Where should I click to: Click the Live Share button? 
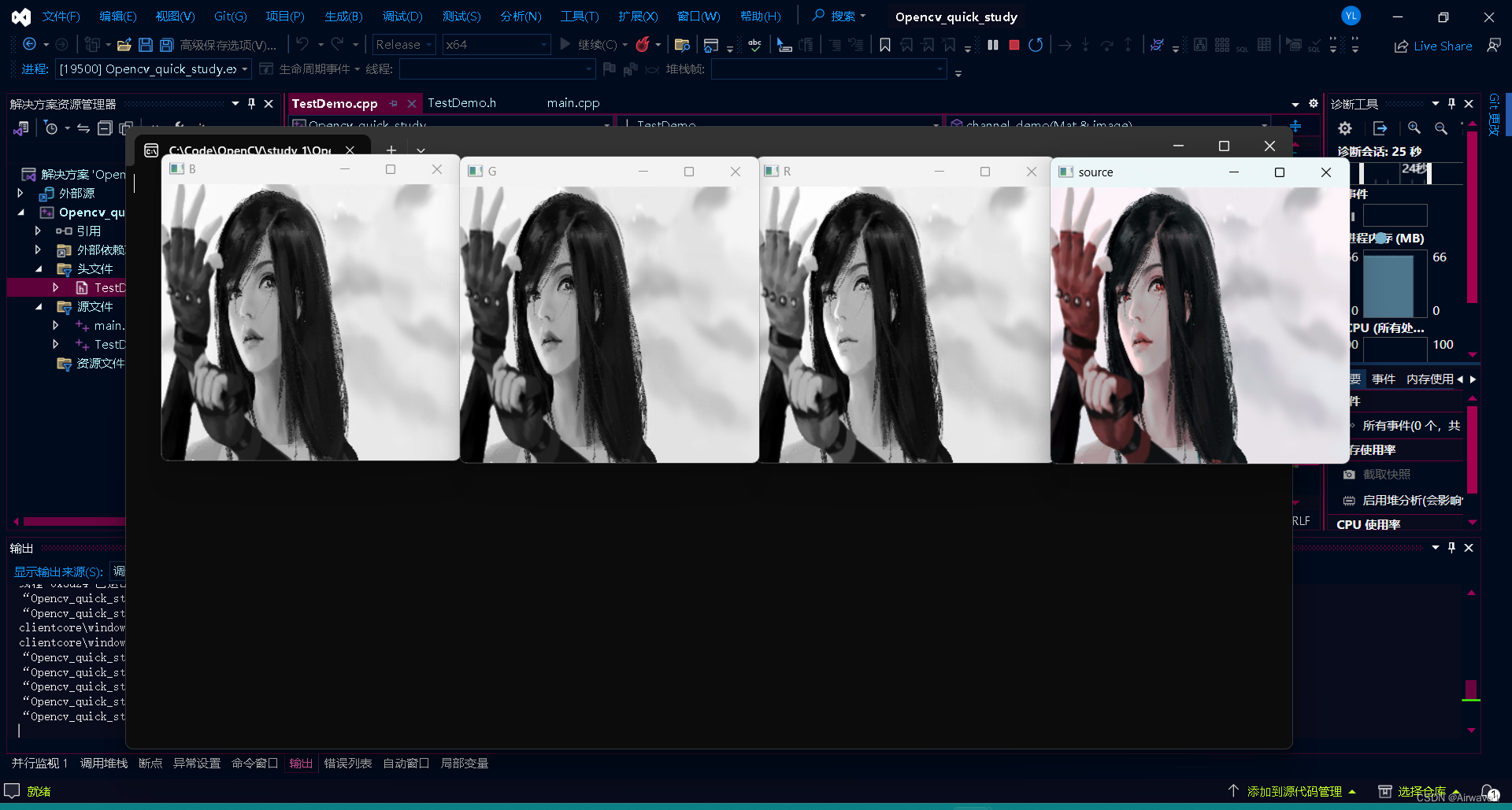coord(1433,46)
